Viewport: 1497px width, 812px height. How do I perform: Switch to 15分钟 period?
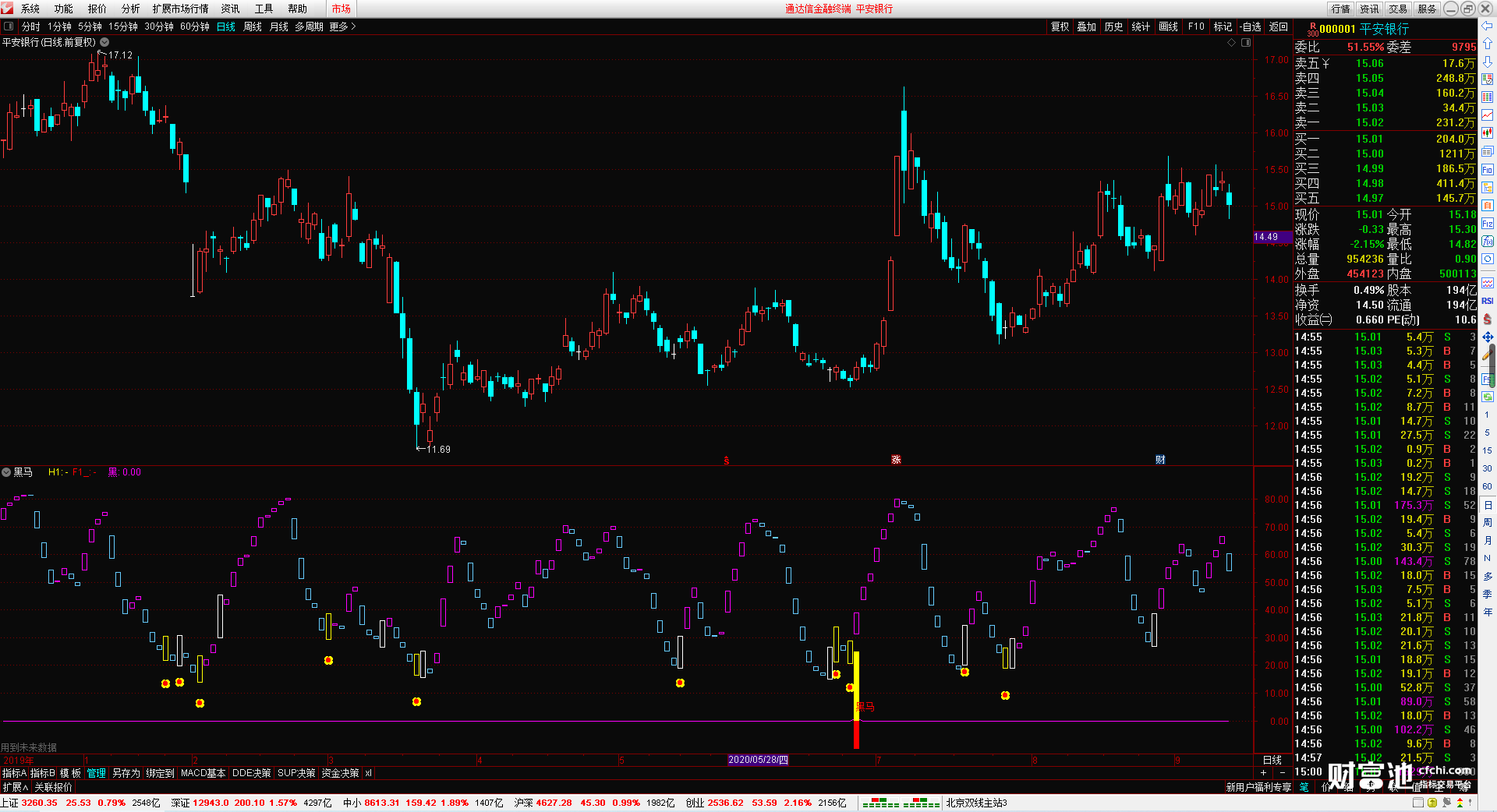pos(123,26)
